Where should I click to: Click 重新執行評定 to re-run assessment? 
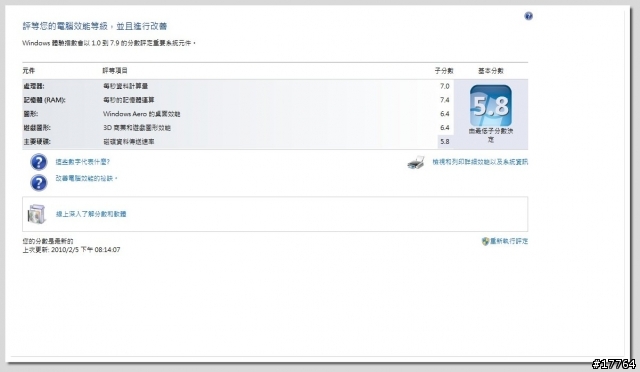click(509, 241)
